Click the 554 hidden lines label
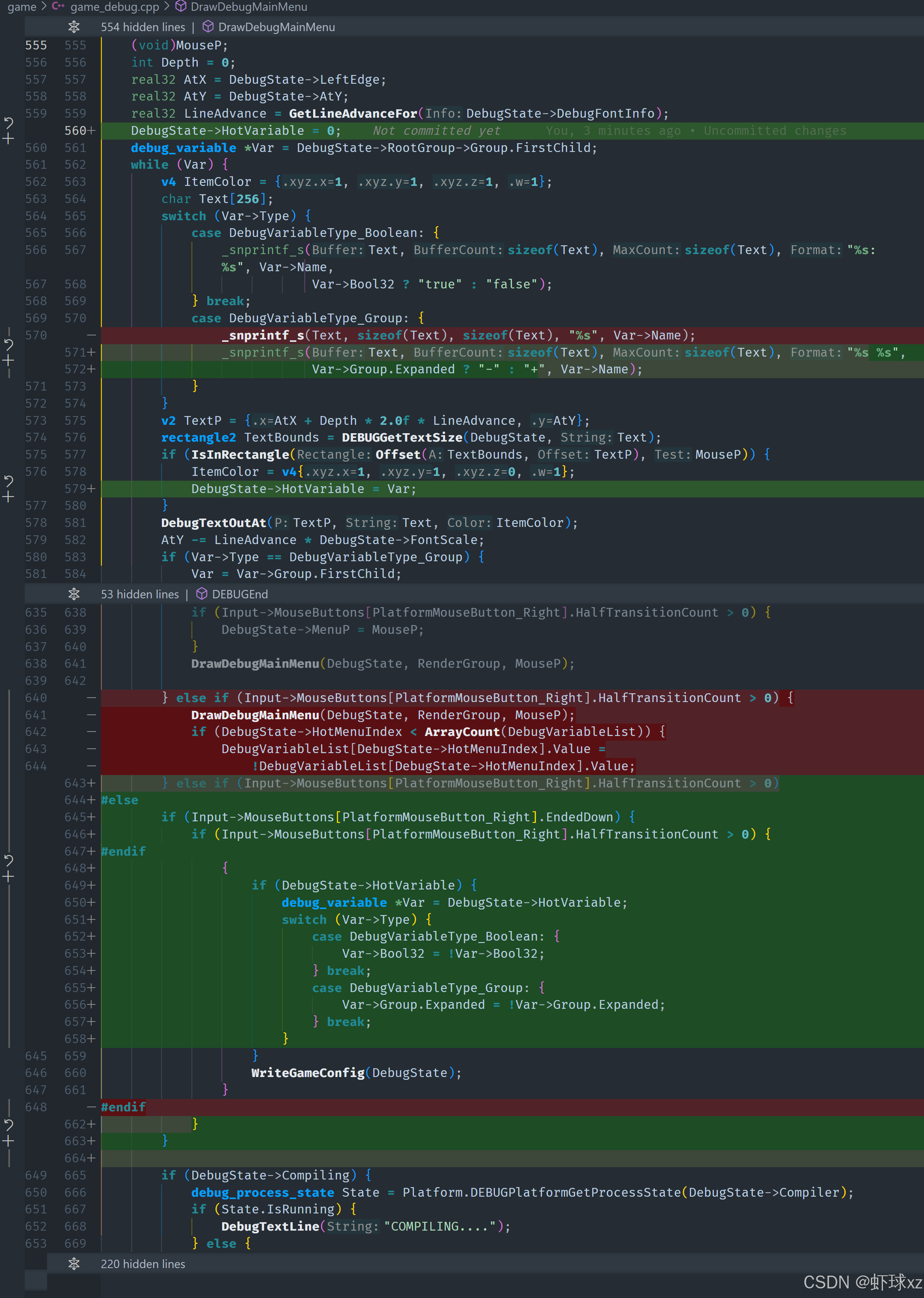The width and height of the screenshot is (924, 1298). pyautogui.click(x=143, y=27)
